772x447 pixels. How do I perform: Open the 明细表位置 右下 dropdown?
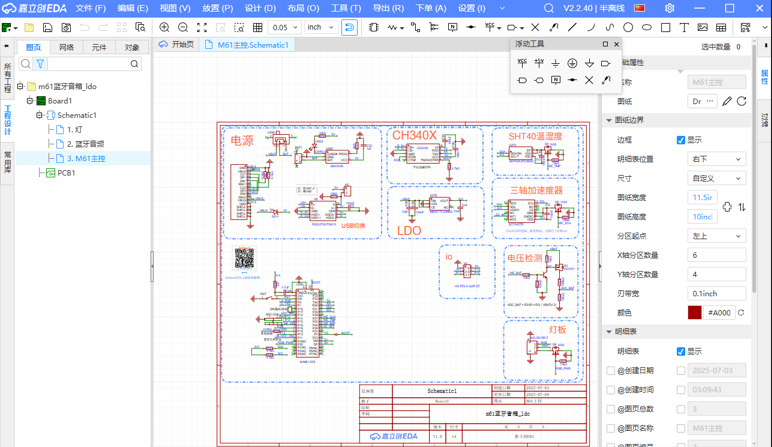[716, 159]
